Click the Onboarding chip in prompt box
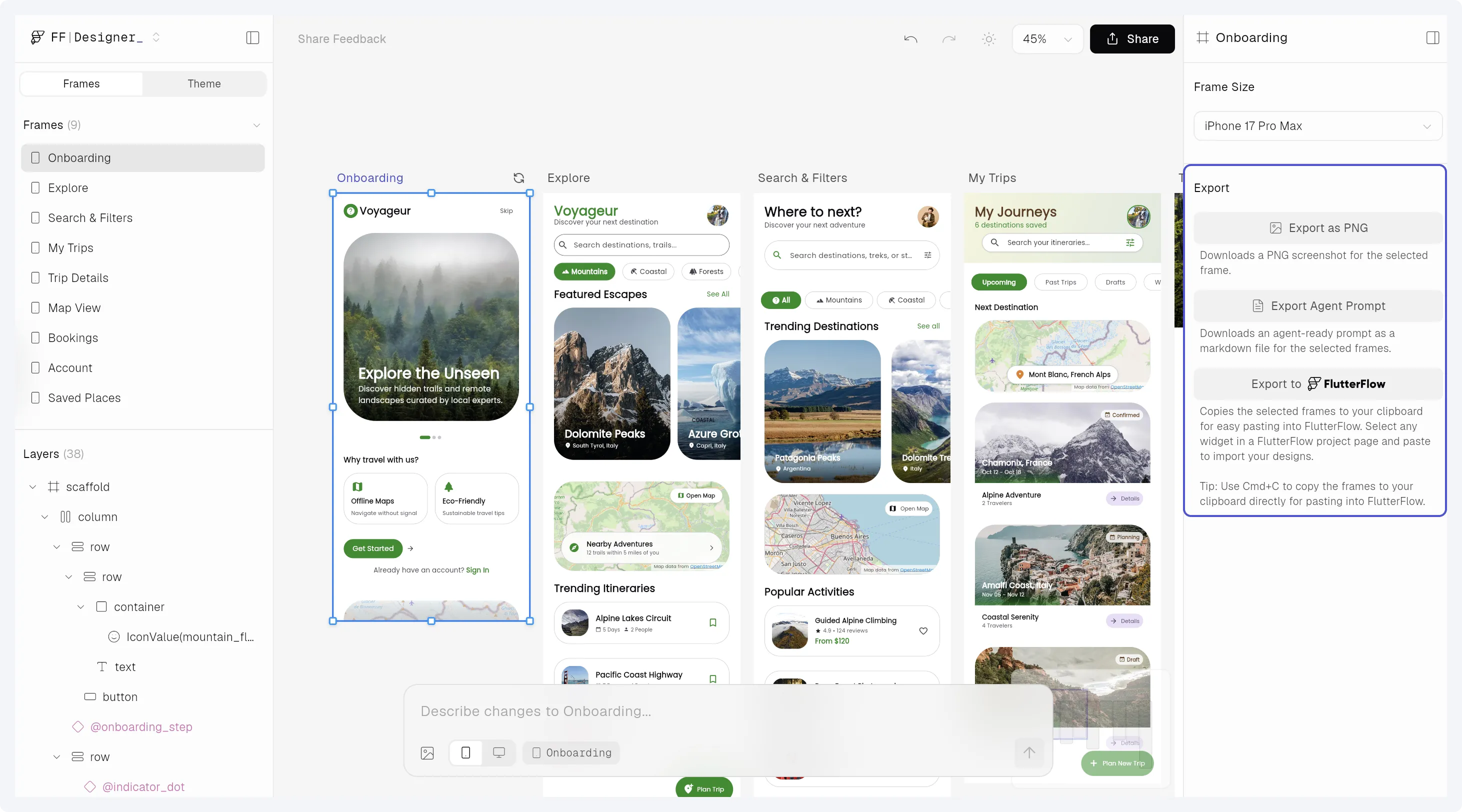 point(571,753)
